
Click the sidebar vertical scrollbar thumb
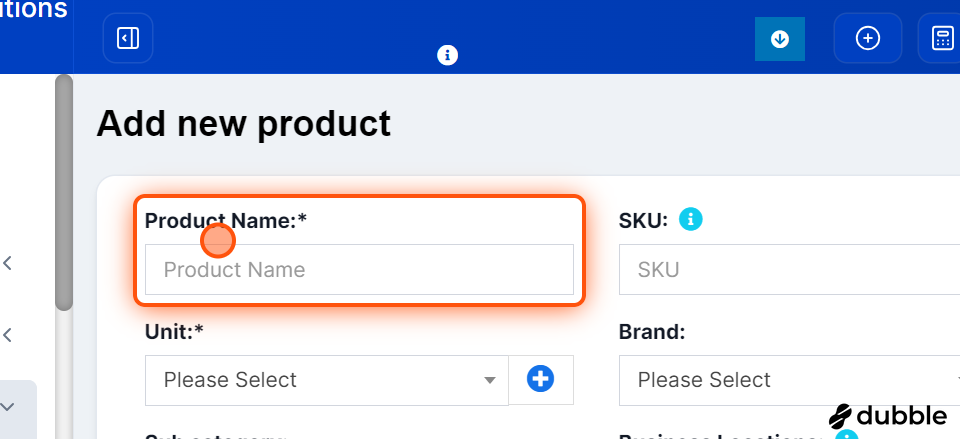(64, 192)
